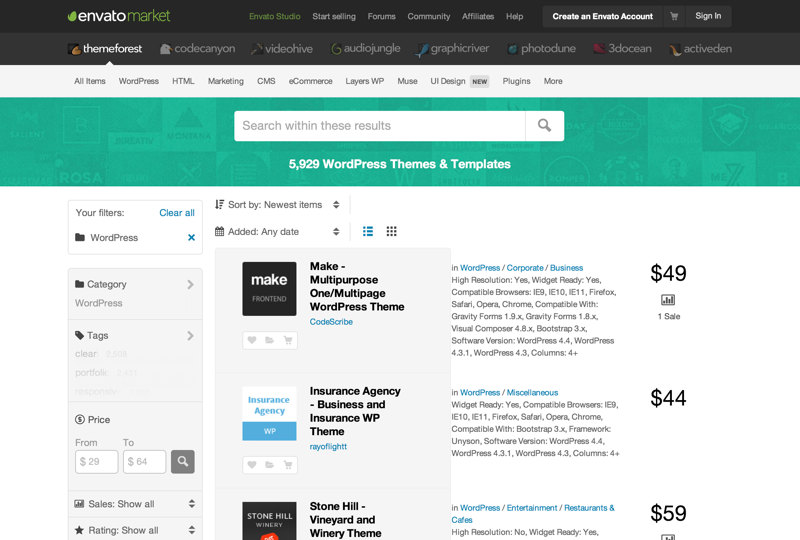Image resolution: width=800 pixels, height=540 pixels.
Task: Open the Forums link
Action: tap(382, 16)
